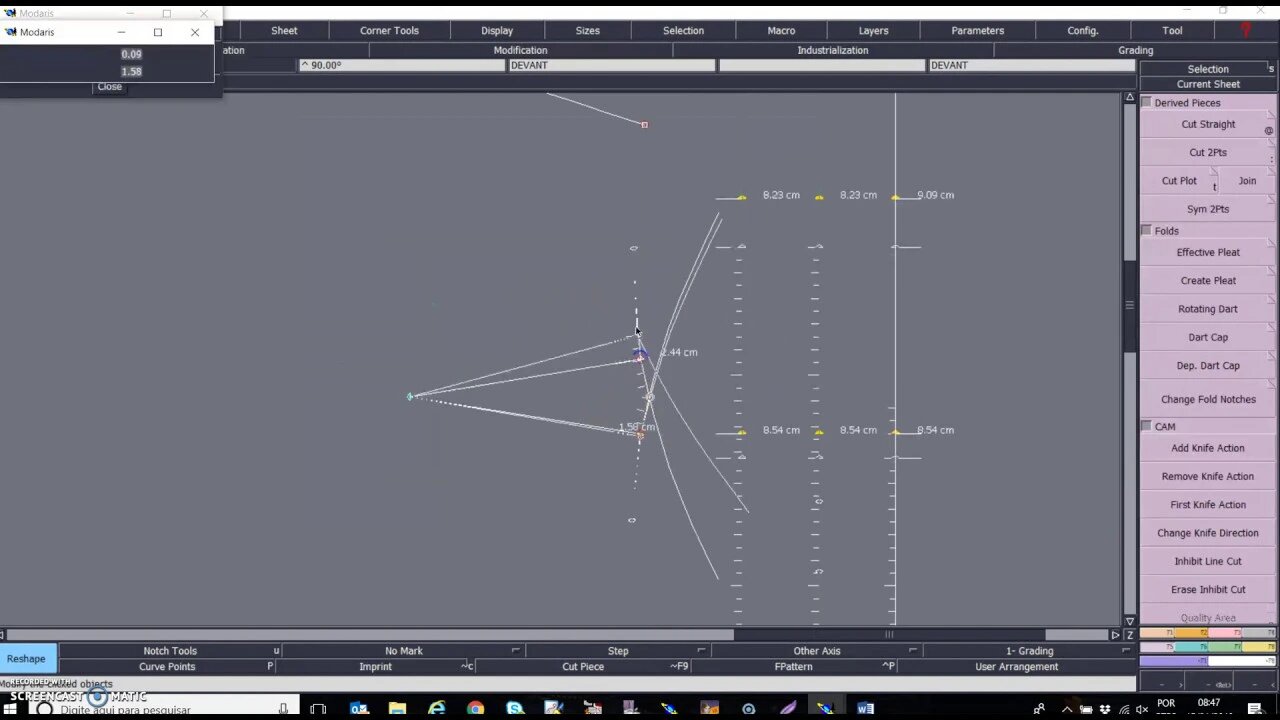Click the canvas scroll-up arrow
Viewport: 1280px width, 720px height.
tap(1130, 97)
